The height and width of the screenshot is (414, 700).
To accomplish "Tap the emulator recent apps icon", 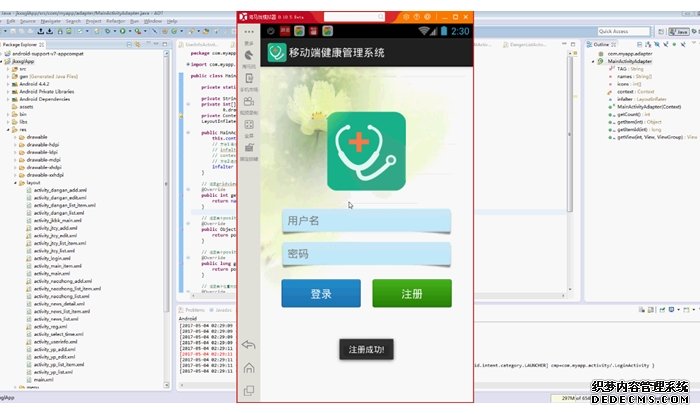I will (x=249, y=390).
